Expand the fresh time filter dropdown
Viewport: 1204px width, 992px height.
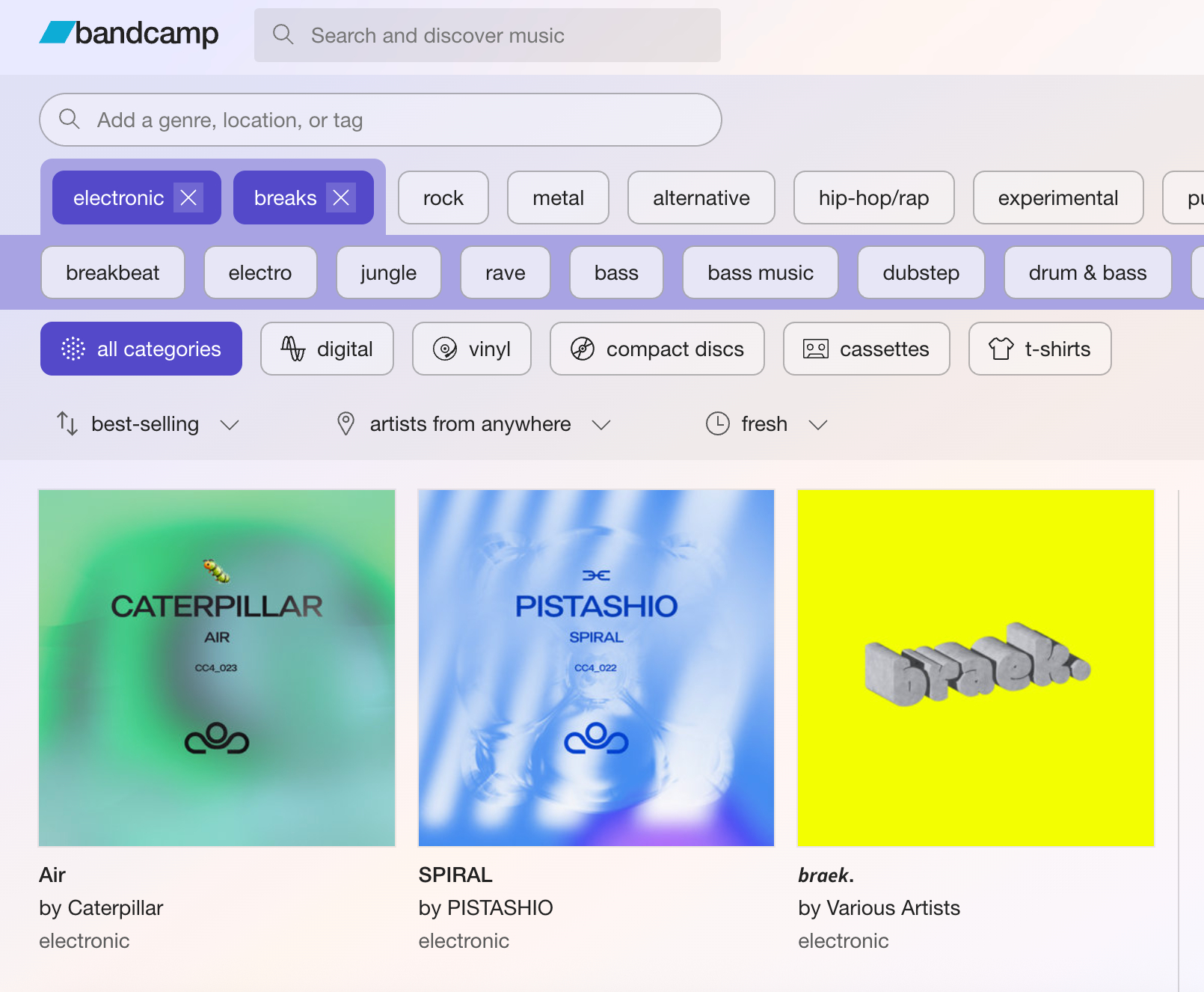(x=767, y=424)
